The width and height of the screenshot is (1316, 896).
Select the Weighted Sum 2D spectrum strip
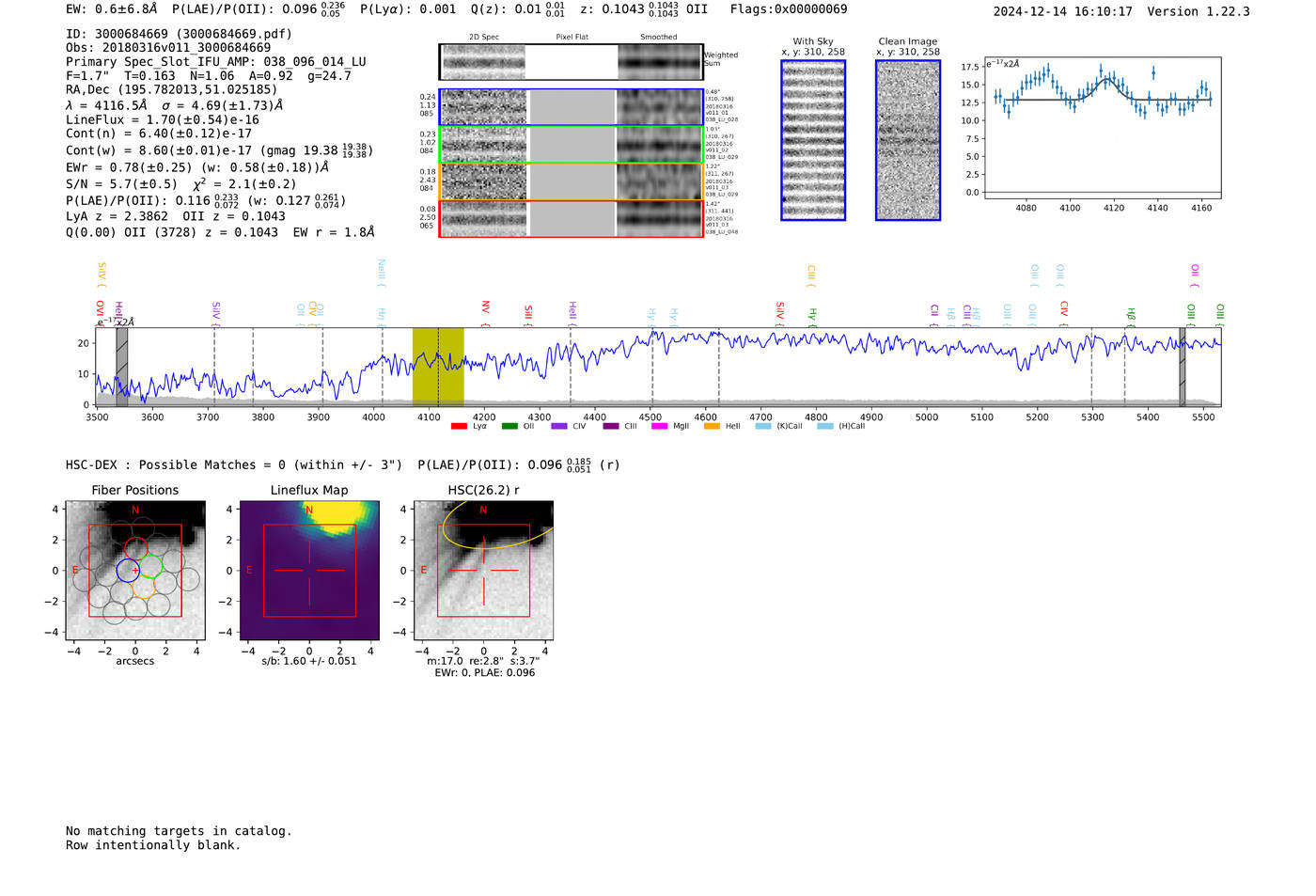[x=572, y=62]
